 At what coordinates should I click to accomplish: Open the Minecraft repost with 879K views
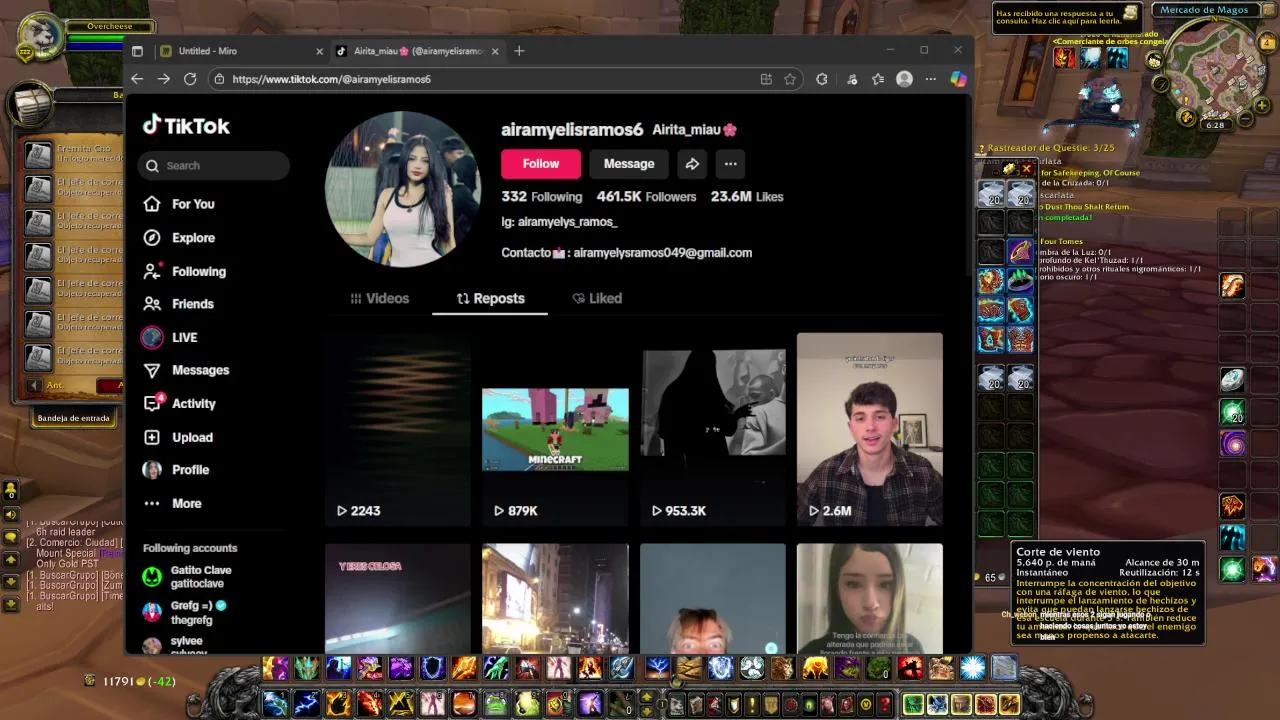click(x=555, y=429)
